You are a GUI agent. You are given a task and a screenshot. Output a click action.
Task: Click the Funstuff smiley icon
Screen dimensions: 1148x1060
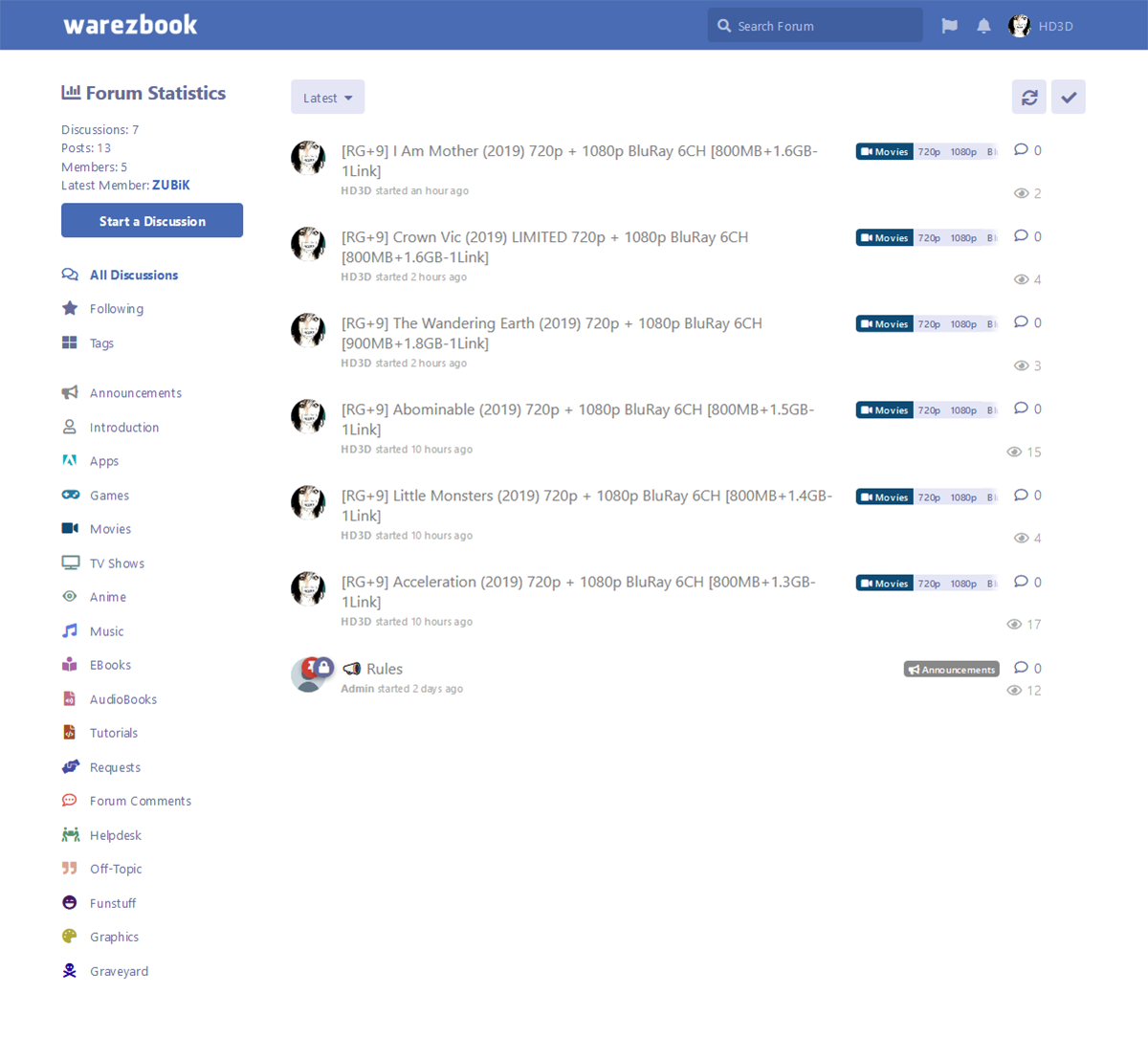point(70,902)
